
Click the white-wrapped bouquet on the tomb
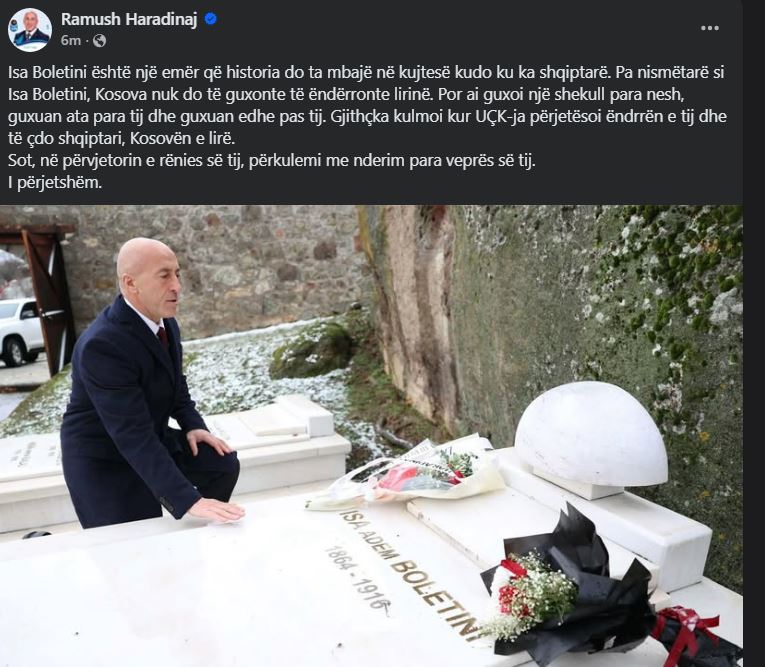[x=405, y=473]
